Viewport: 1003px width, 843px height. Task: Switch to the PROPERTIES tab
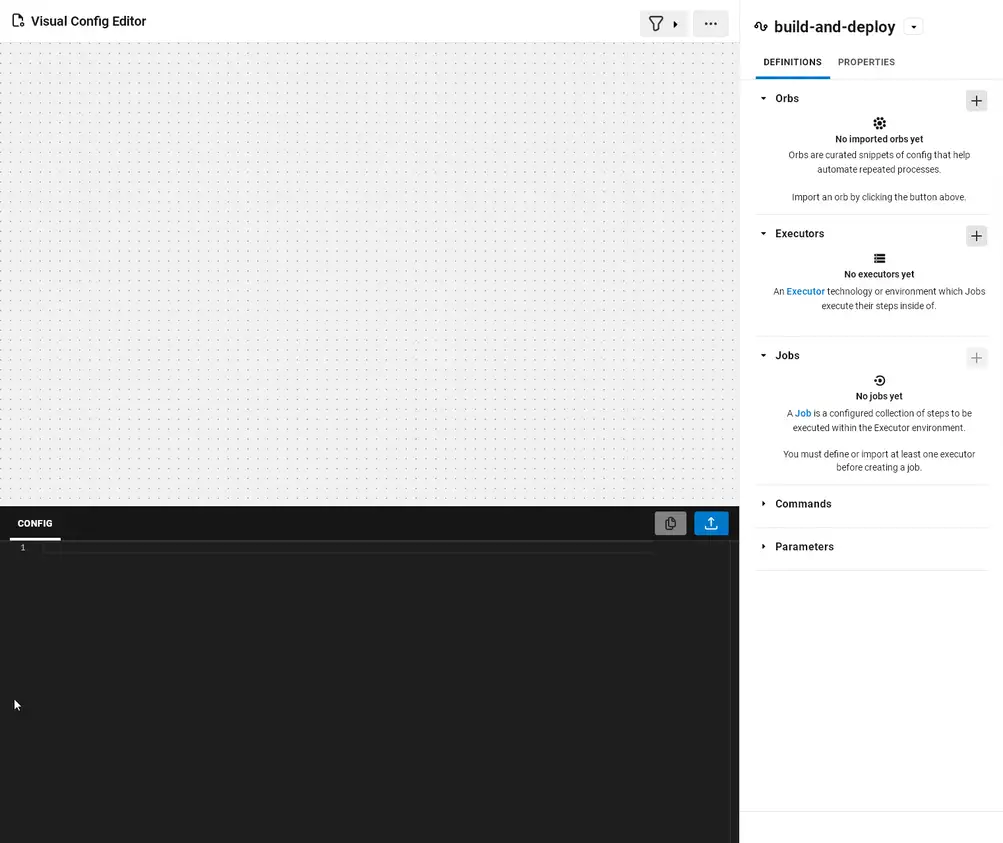[866, 62]
